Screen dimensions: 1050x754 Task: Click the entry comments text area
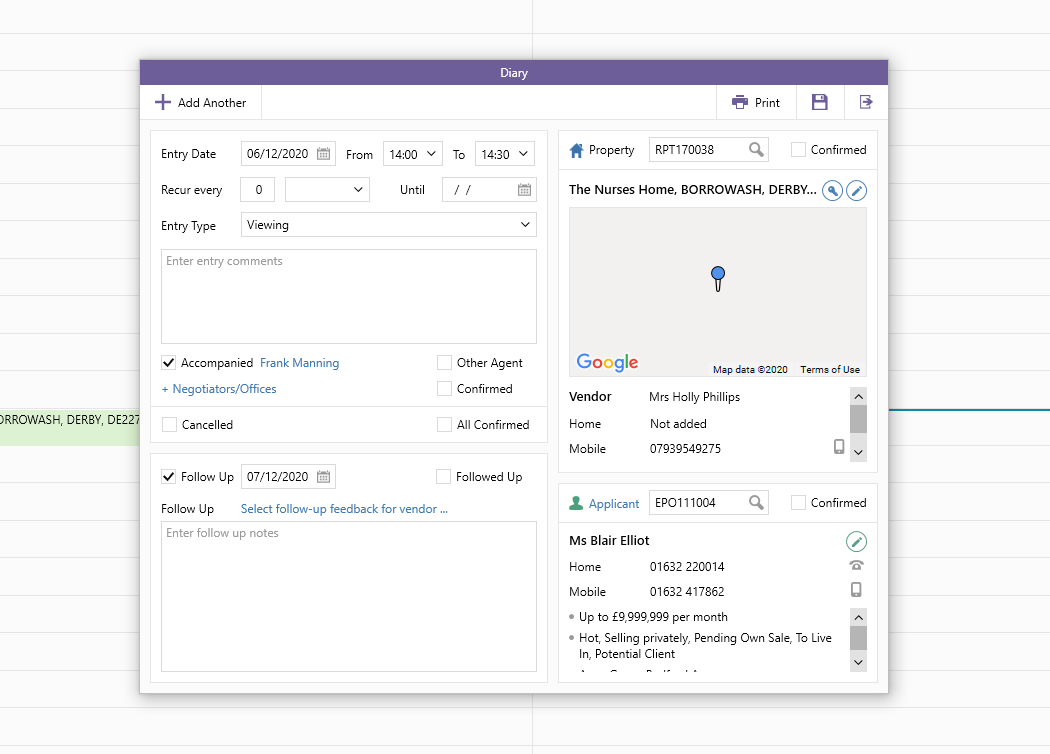tap(349, 297)
